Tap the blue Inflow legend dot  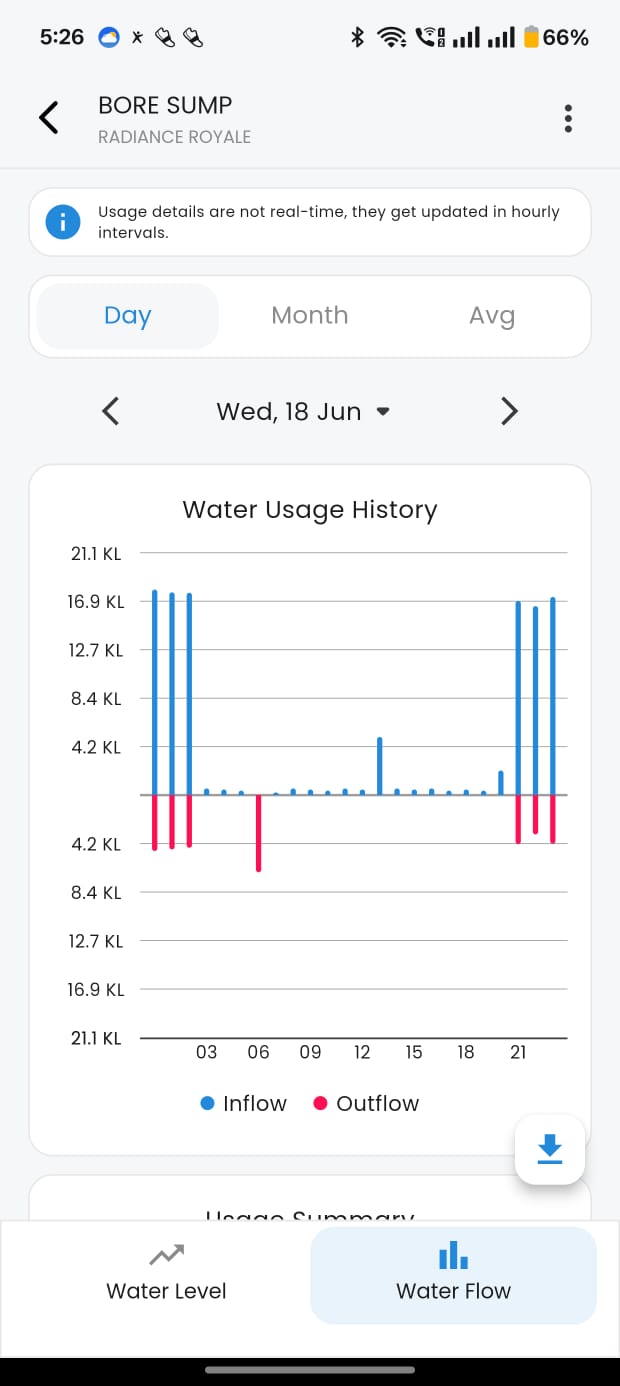[x=208, y=1103]
